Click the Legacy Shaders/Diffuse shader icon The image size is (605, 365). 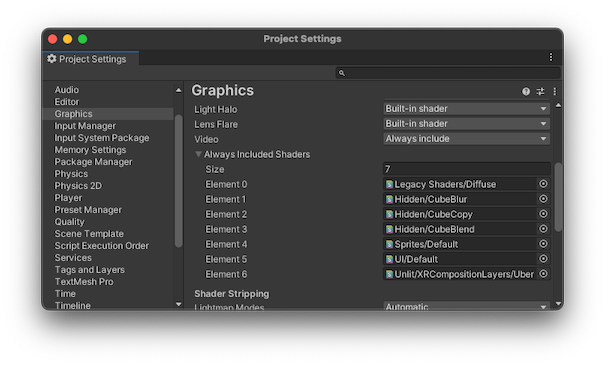pos(389,184)
